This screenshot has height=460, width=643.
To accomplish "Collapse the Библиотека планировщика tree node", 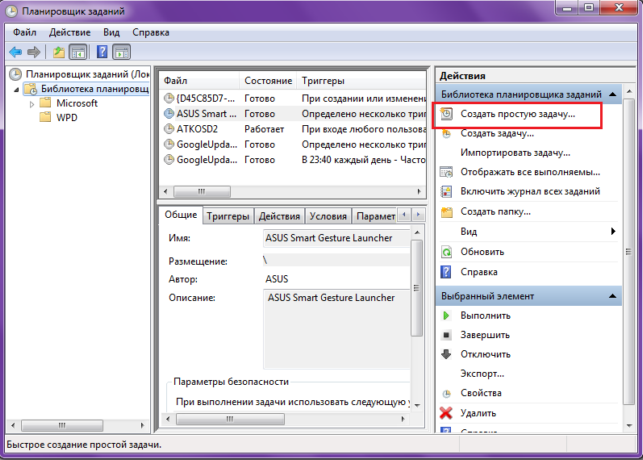I will point(16,89).
